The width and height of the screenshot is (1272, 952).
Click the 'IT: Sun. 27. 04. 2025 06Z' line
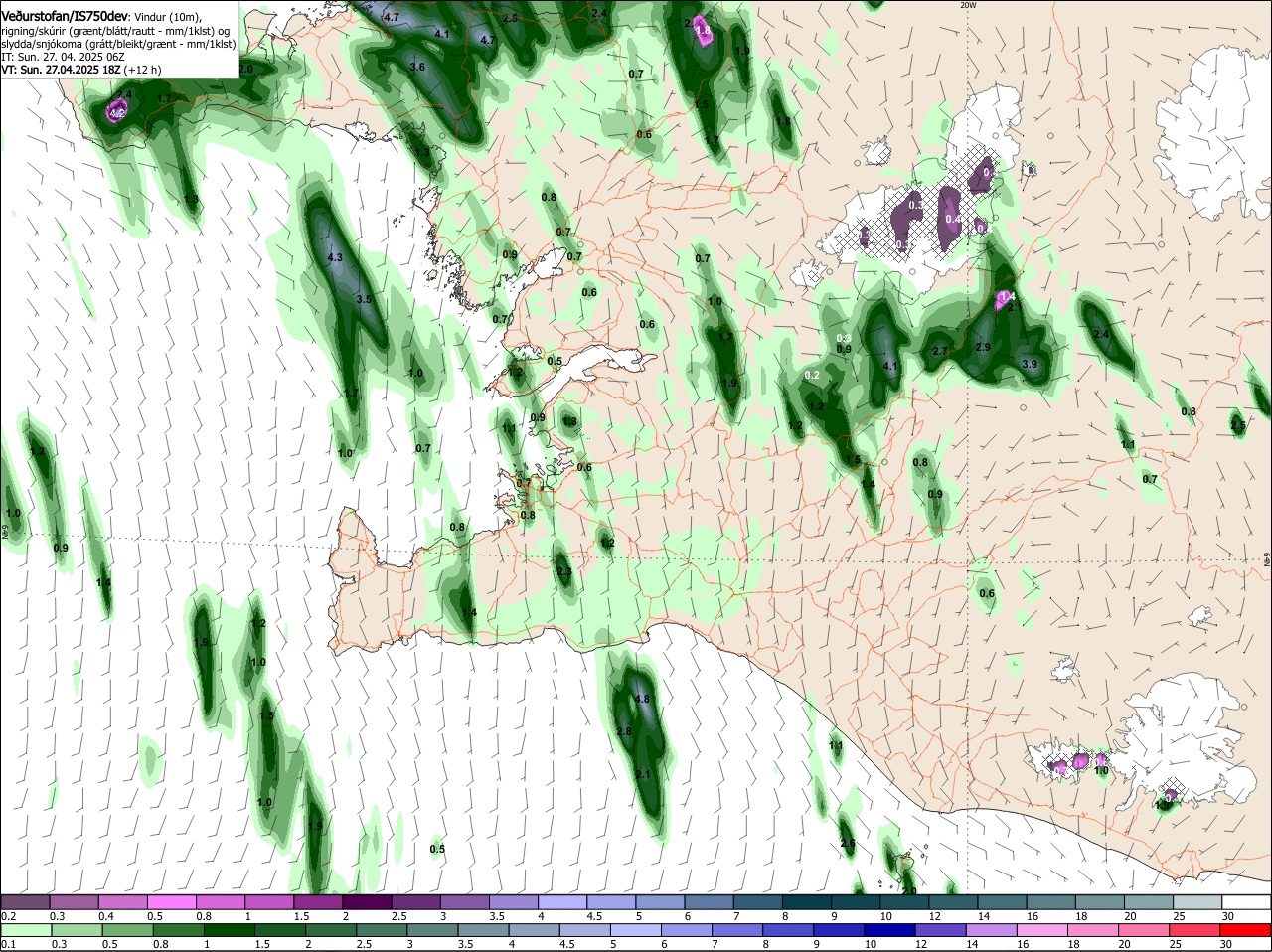pos(61,57)
